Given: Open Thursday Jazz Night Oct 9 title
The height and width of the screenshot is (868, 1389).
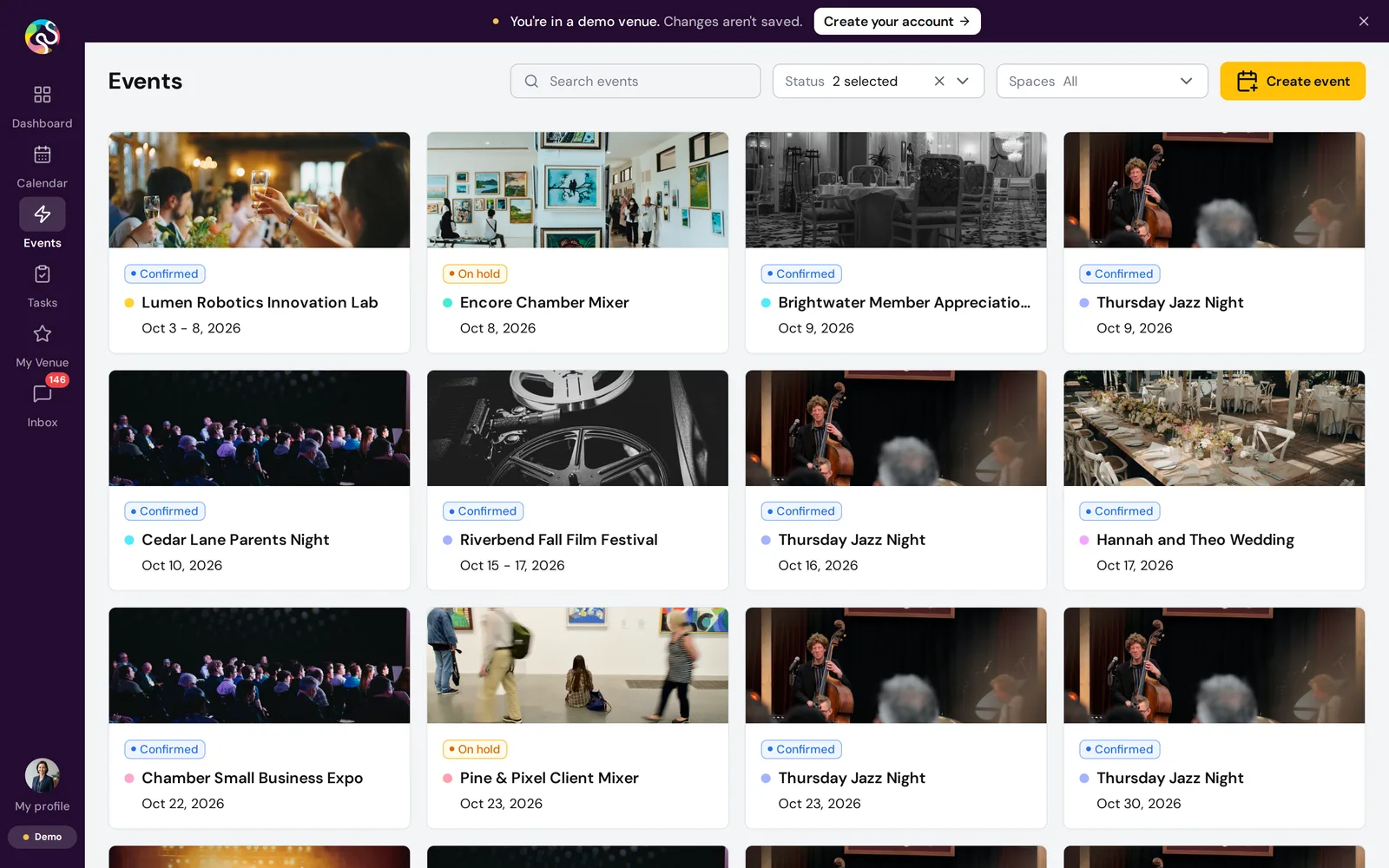Looking at the screenshot, I should 1169,303.
